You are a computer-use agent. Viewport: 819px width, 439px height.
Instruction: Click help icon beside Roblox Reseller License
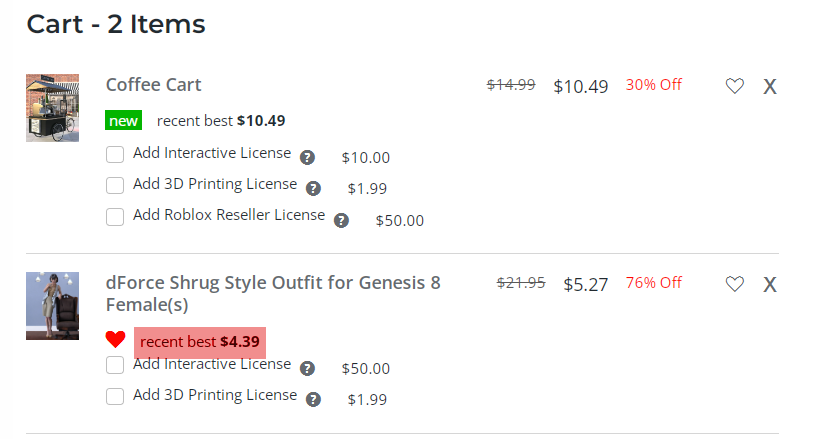[341, 220]
